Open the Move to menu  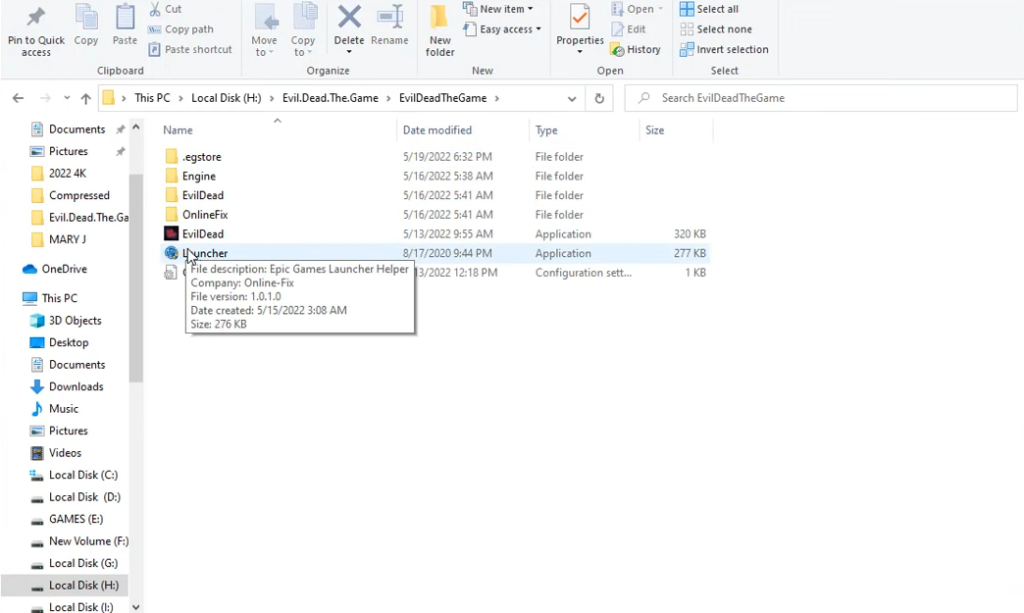264,31
